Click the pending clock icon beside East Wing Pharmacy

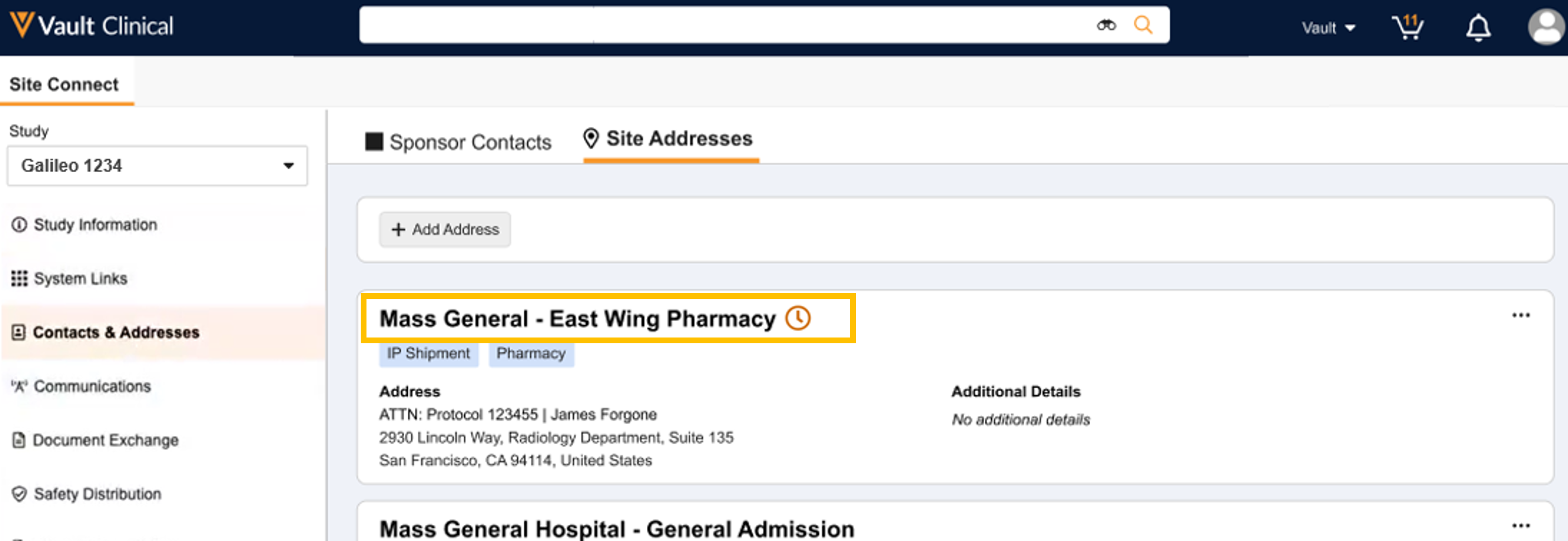pyautogui.click(x=798, y=318)
